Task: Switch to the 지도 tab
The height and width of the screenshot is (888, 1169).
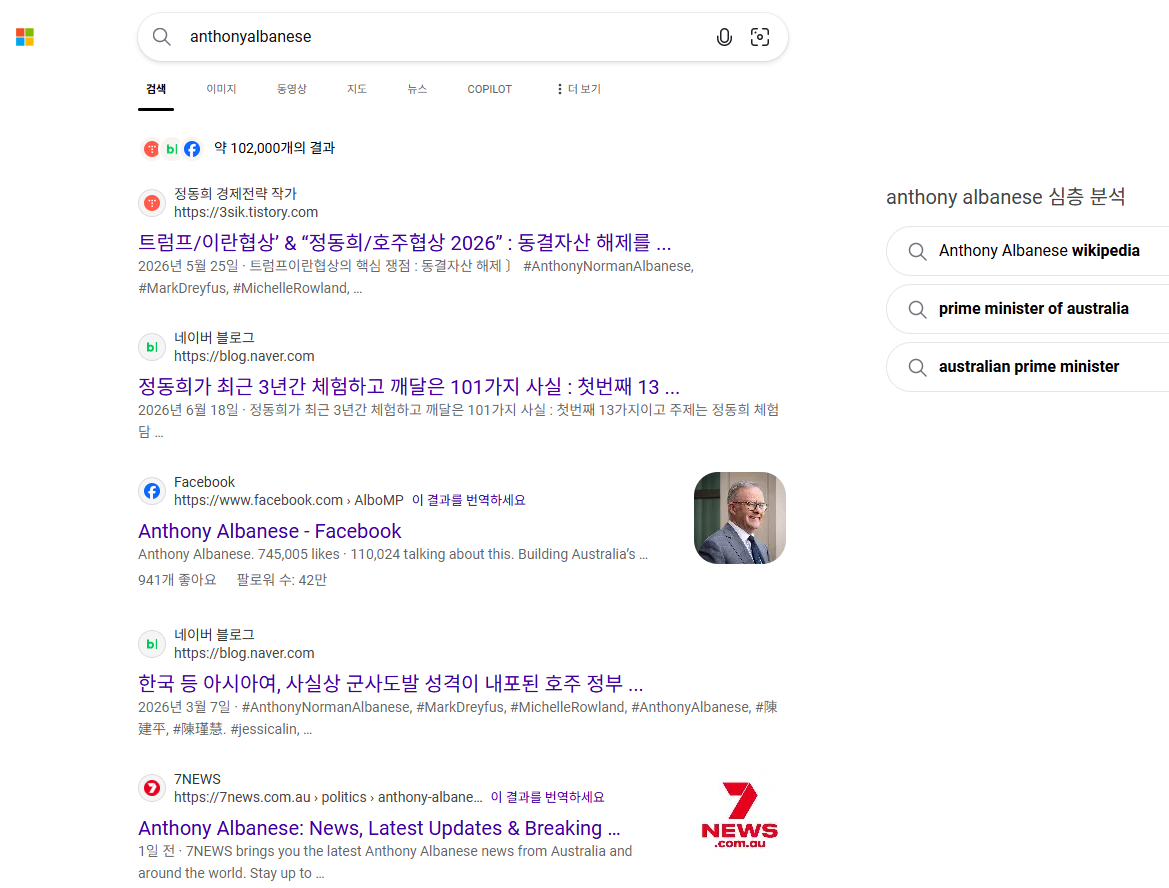Action: (x=356, y=89)
